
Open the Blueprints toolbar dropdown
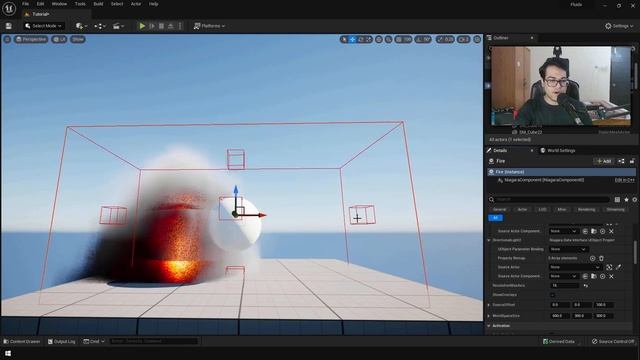[x=100, y=26]
